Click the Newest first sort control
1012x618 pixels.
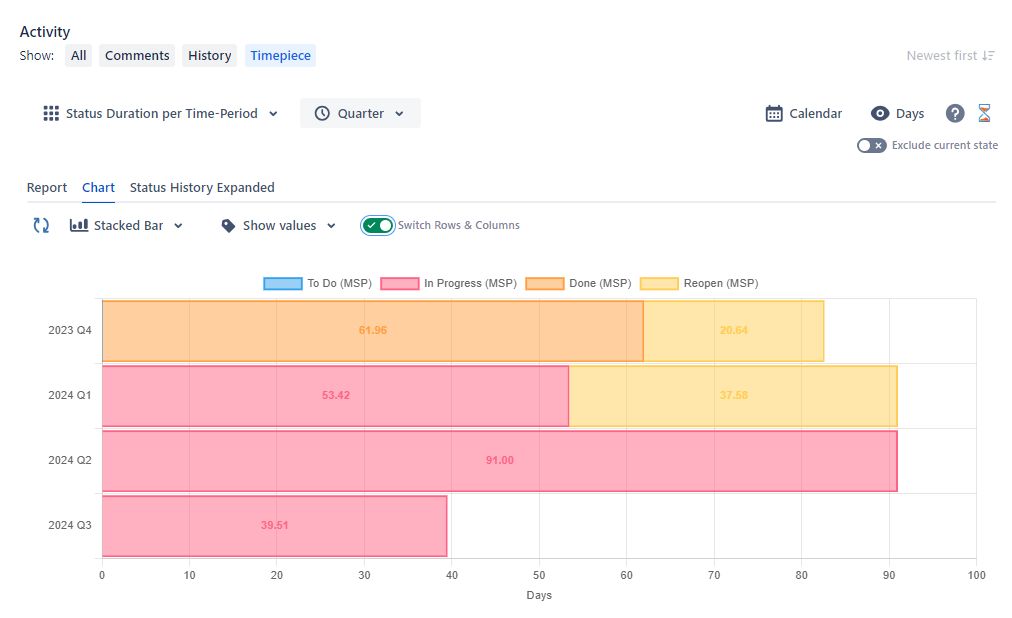[950, 55]
